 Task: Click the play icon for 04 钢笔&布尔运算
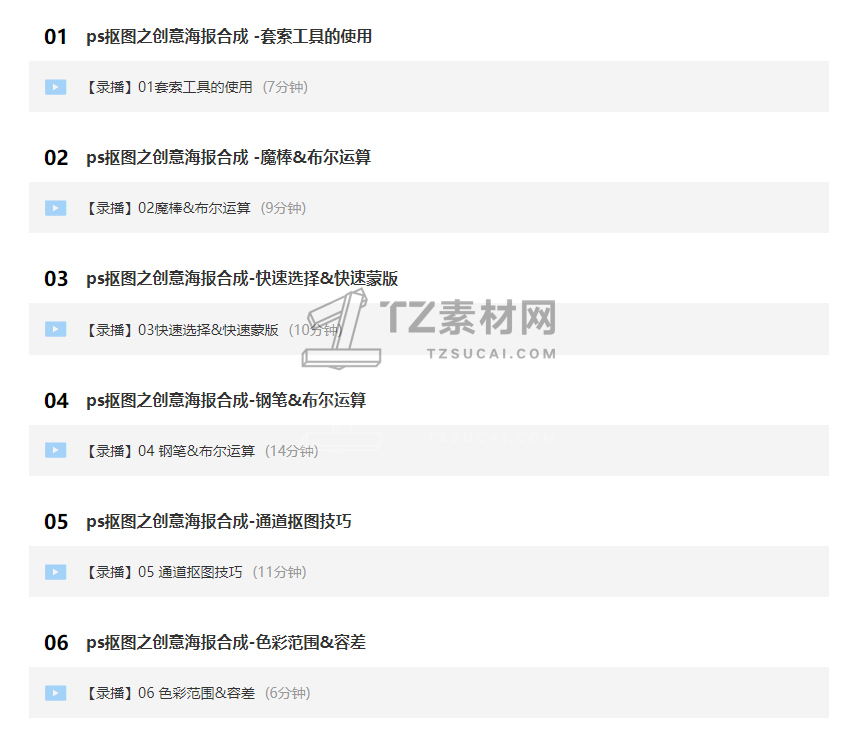tap(55, 450)
